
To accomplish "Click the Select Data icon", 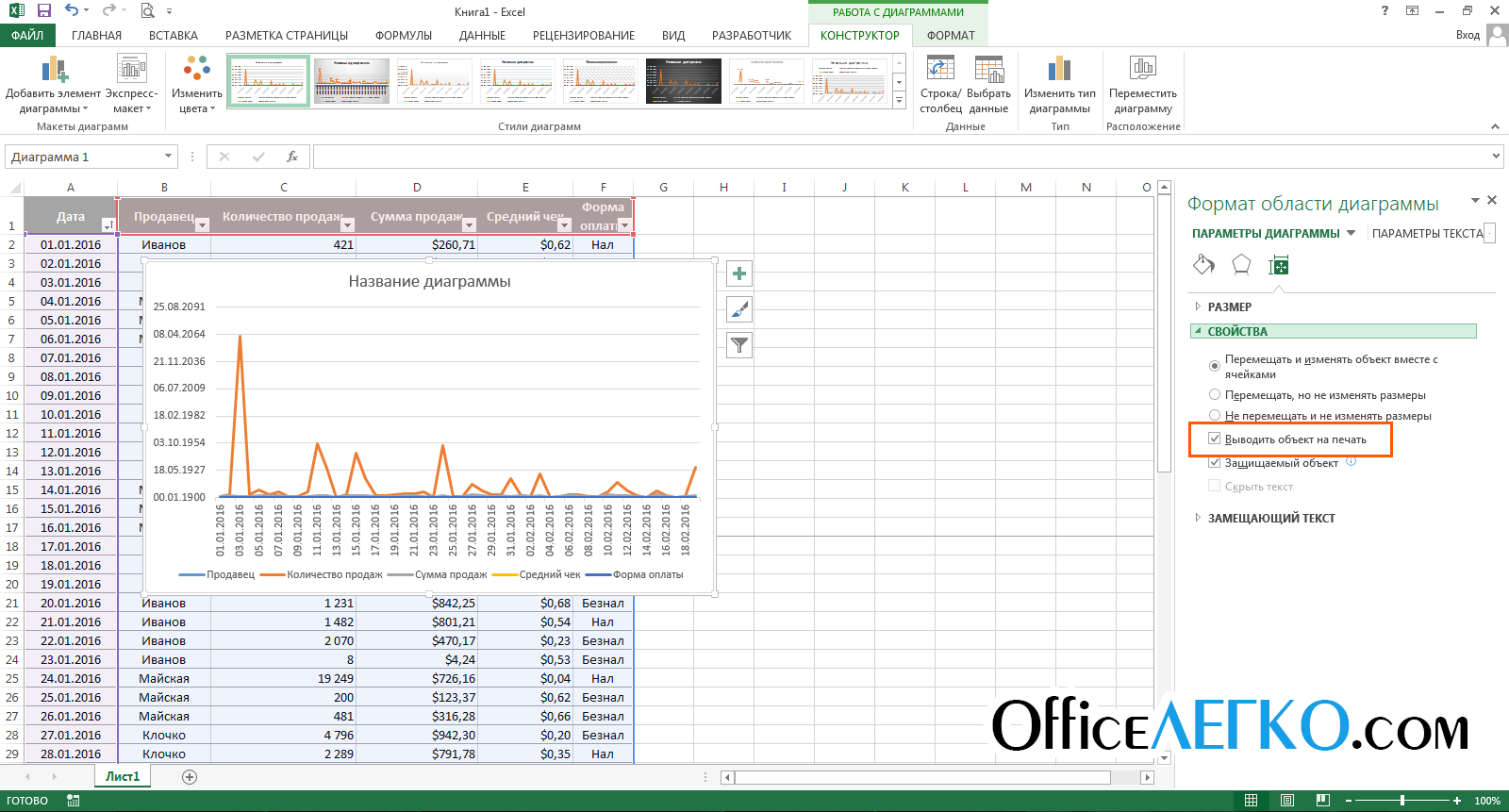I will pyautogui.click(x=988, y=69).
